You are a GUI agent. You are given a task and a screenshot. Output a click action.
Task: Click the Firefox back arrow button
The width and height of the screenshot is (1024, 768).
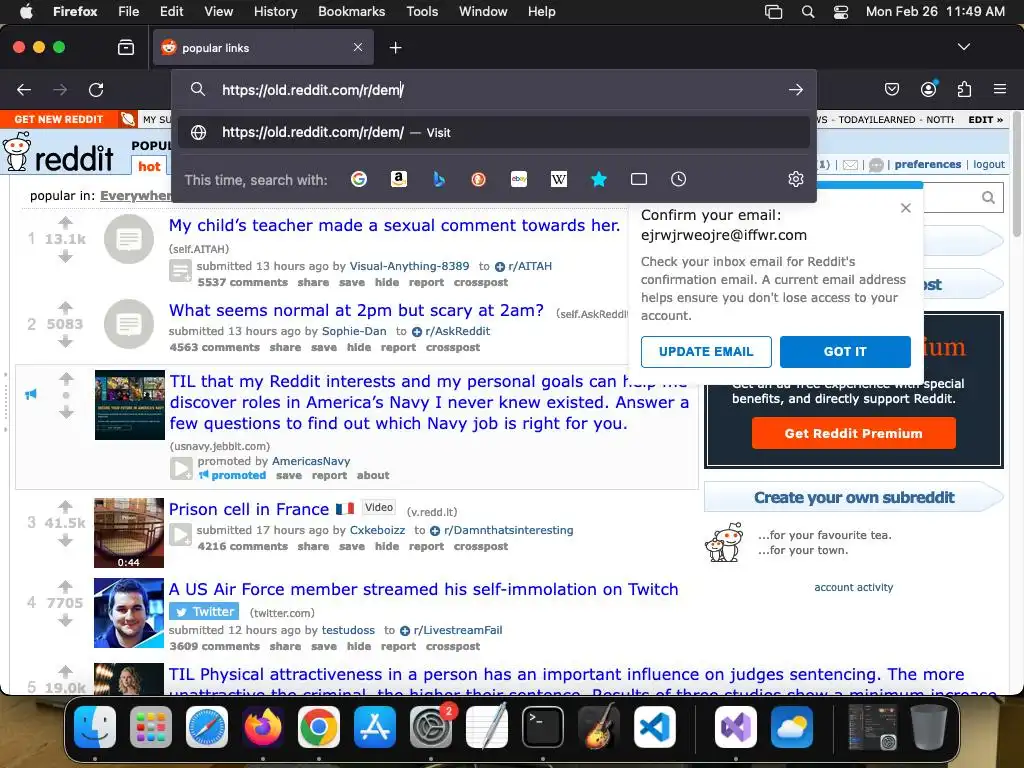point(24,89)
